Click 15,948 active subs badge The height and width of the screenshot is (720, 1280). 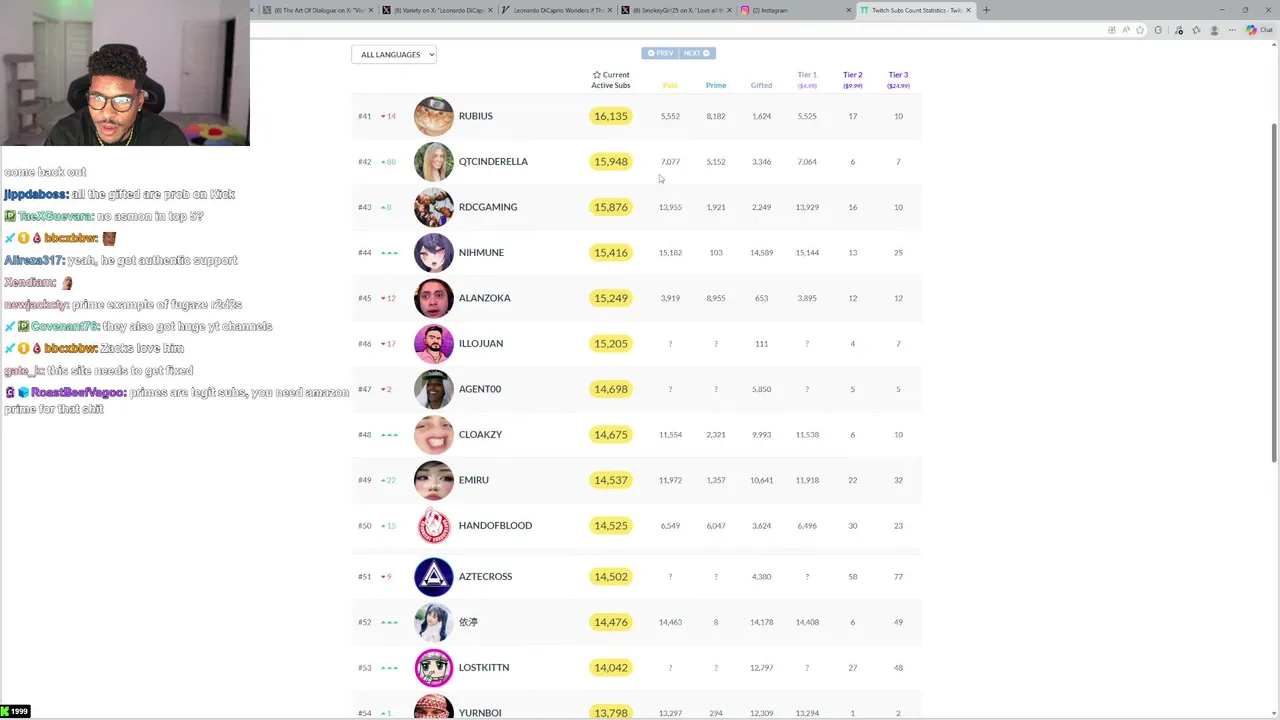(611, 162)
